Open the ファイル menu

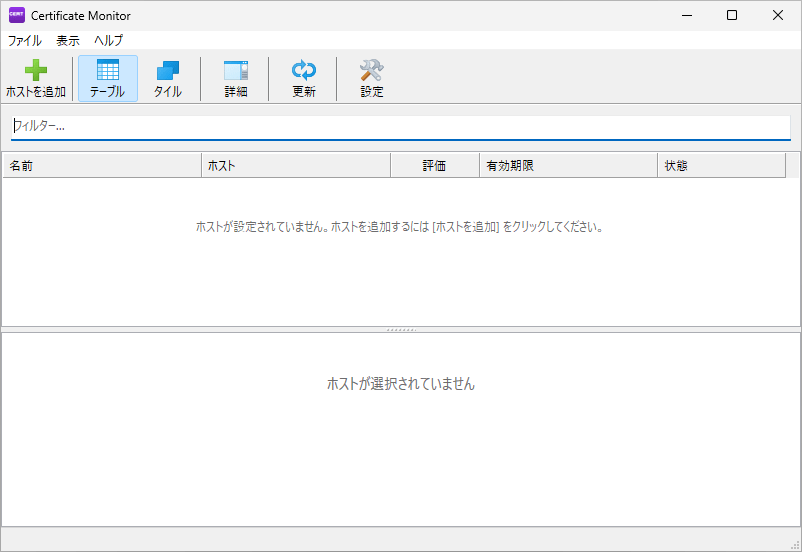click(25, 40)
